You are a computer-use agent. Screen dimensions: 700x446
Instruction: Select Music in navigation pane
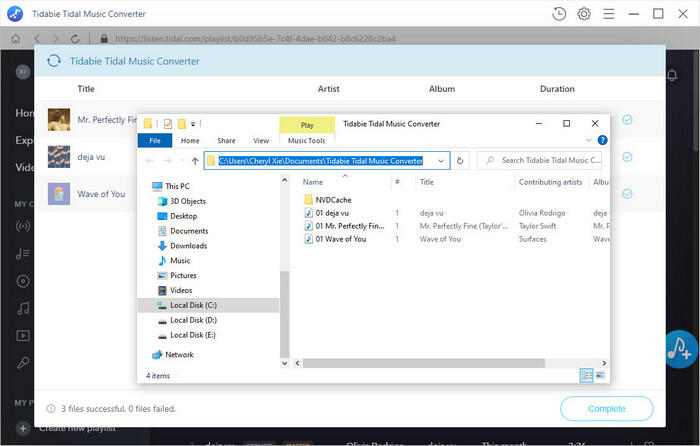[x=180, y=261]
